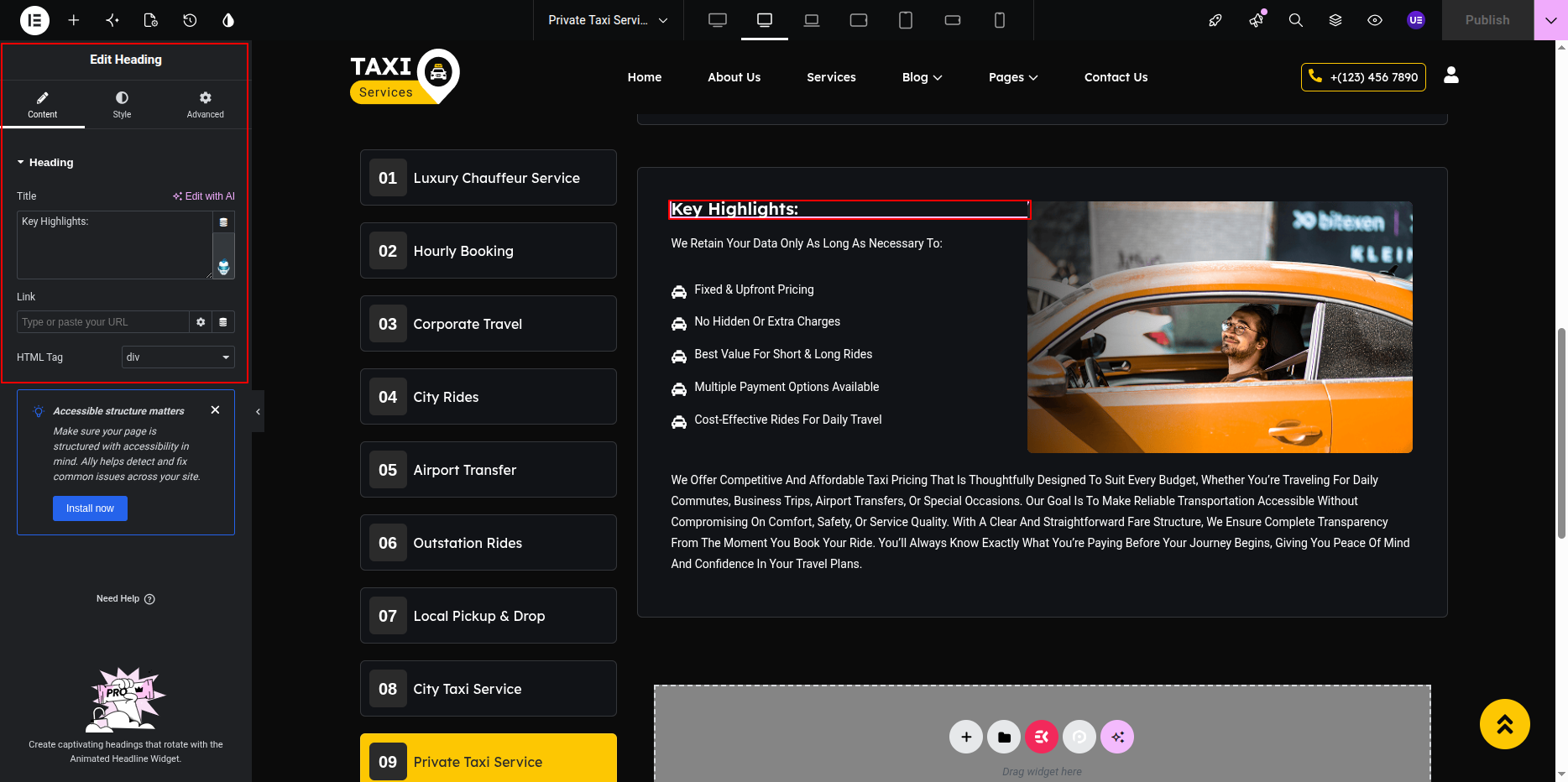Switch to mobile portrait preview
Screen dimensions: 1568x782
pyautogui.click(x=1000, y=20)
